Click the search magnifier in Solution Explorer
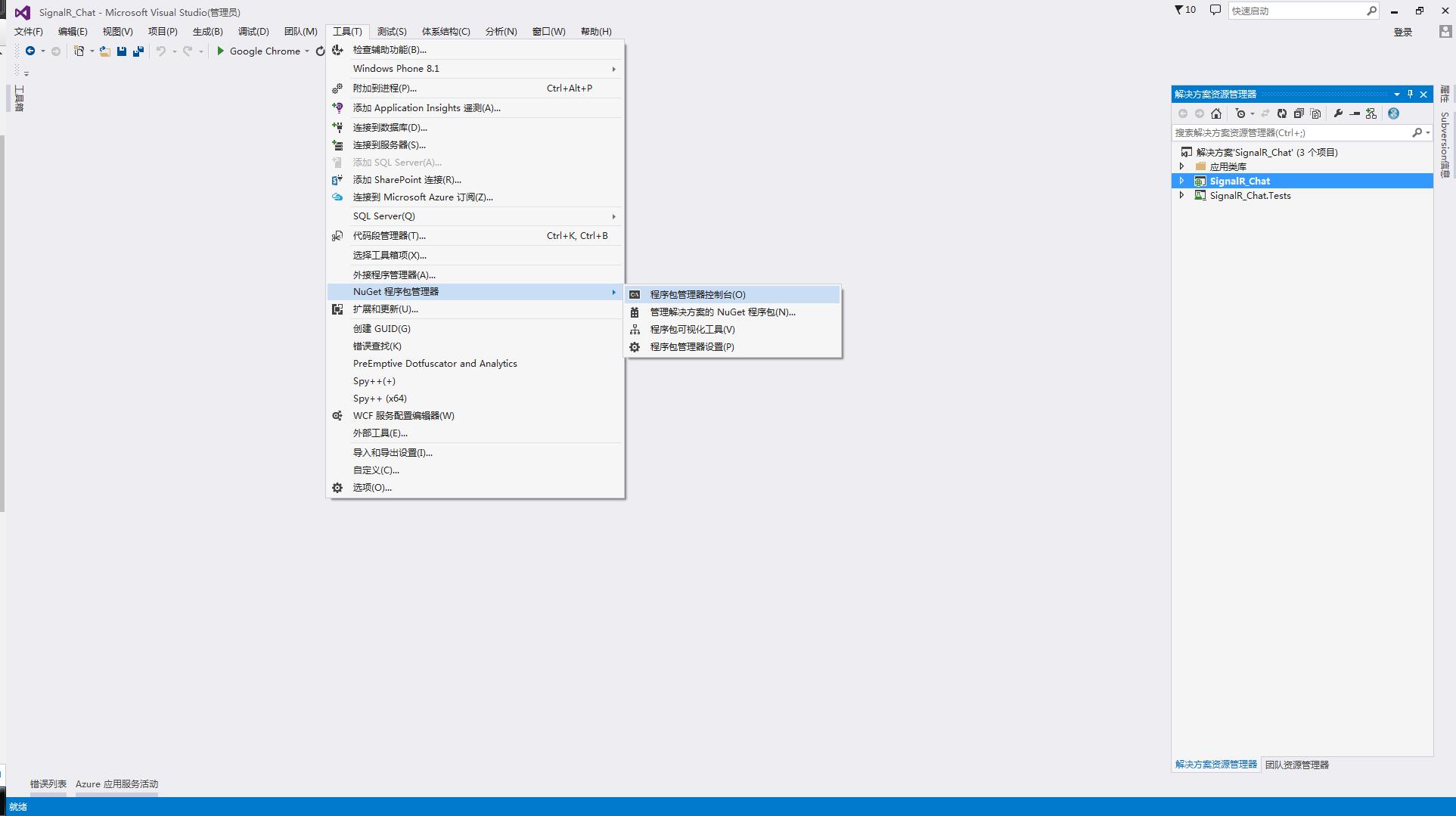The height and width of the screenshot is (816, 1456). (1417, 132)
